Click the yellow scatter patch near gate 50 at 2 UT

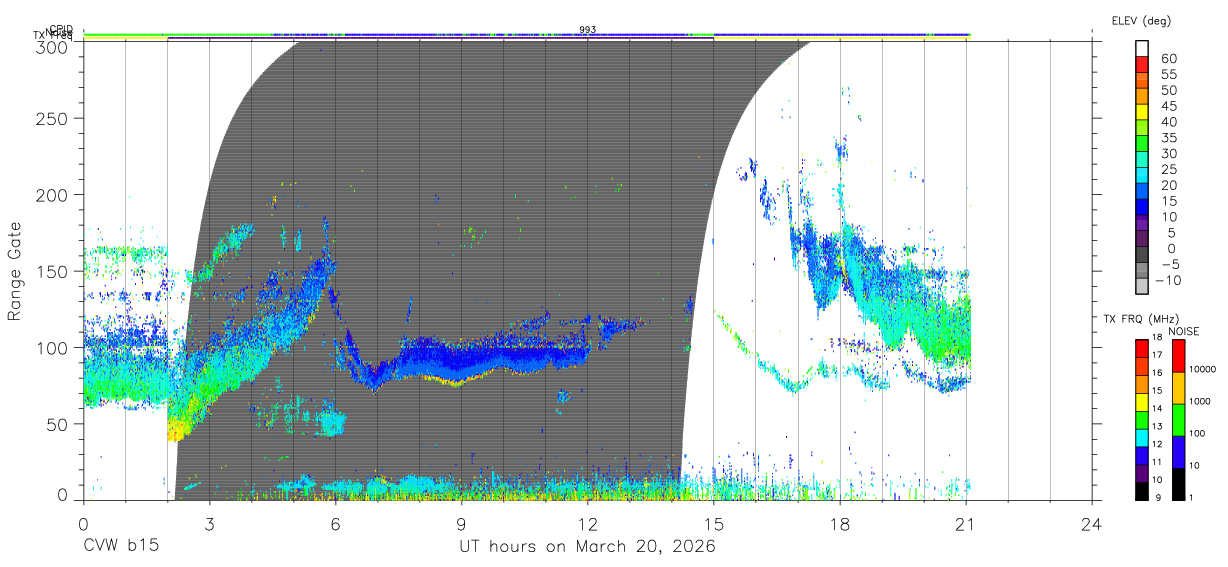[x=177, y=428]
